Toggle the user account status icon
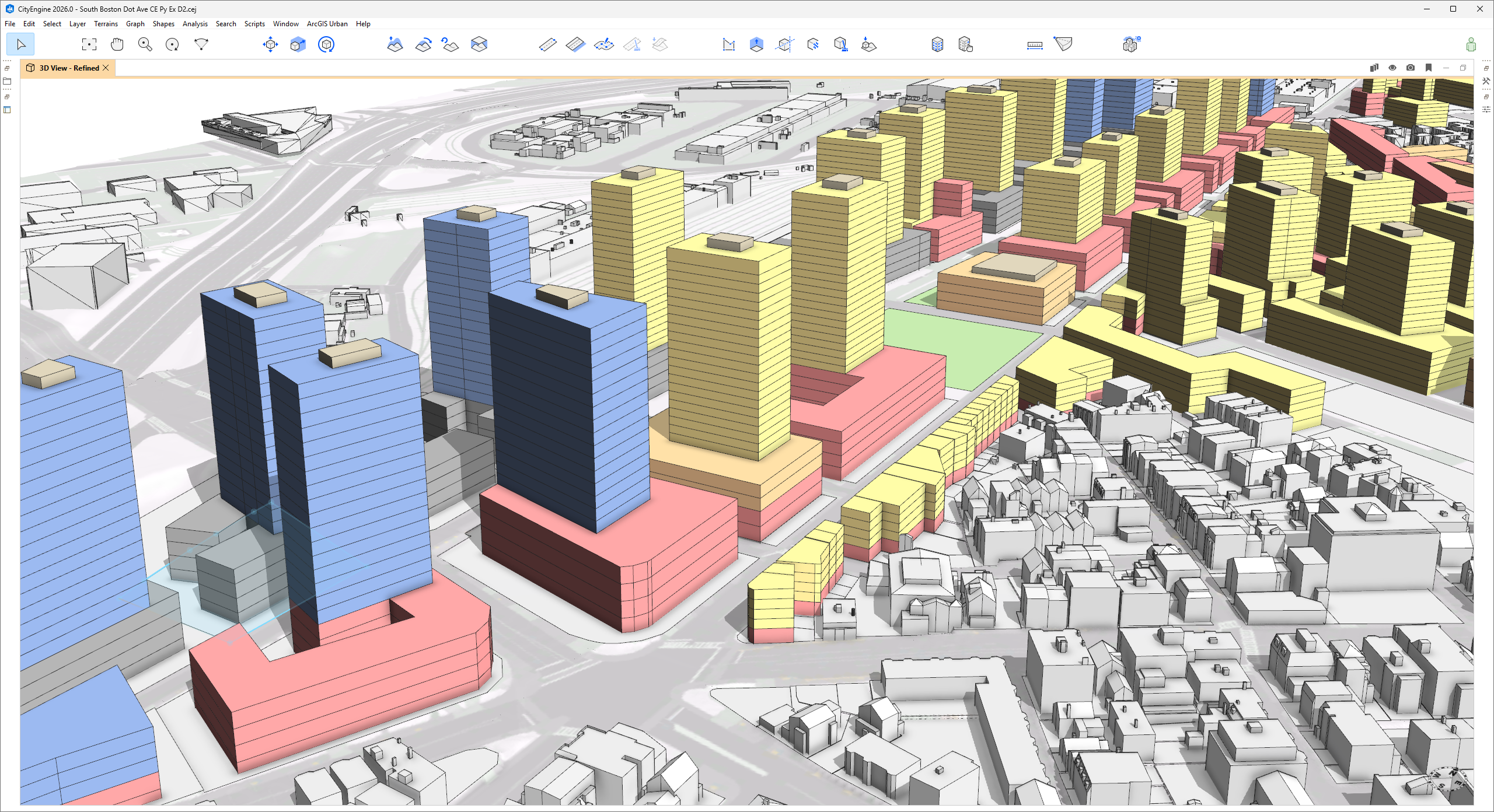This screenshot has height=812, width=1494. [x=1471, y=44]
